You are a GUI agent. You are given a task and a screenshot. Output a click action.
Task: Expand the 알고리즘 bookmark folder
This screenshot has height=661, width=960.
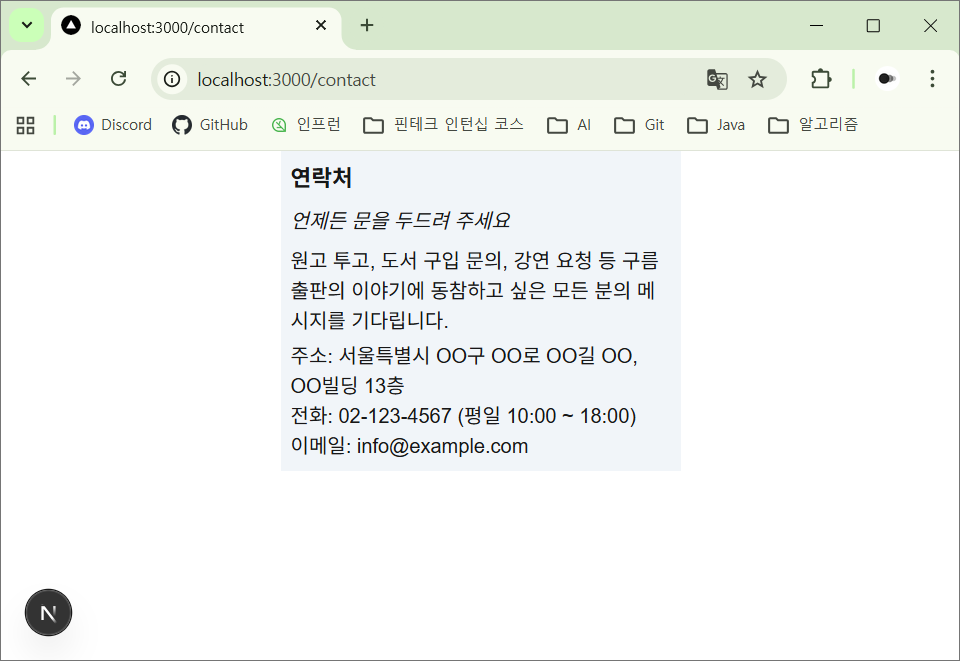(813, 125)
